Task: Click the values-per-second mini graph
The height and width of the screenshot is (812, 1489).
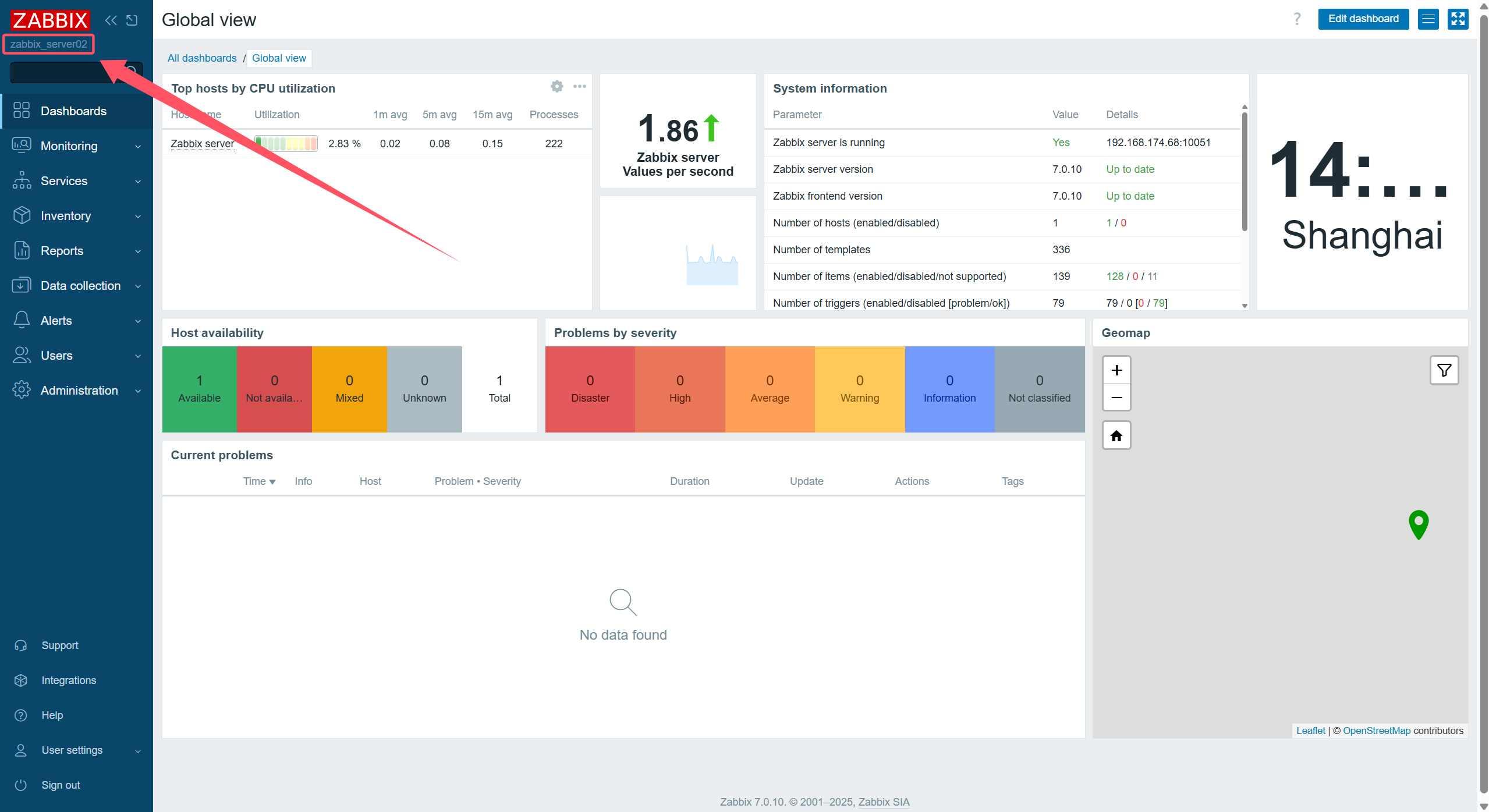Action: point(711,265)
